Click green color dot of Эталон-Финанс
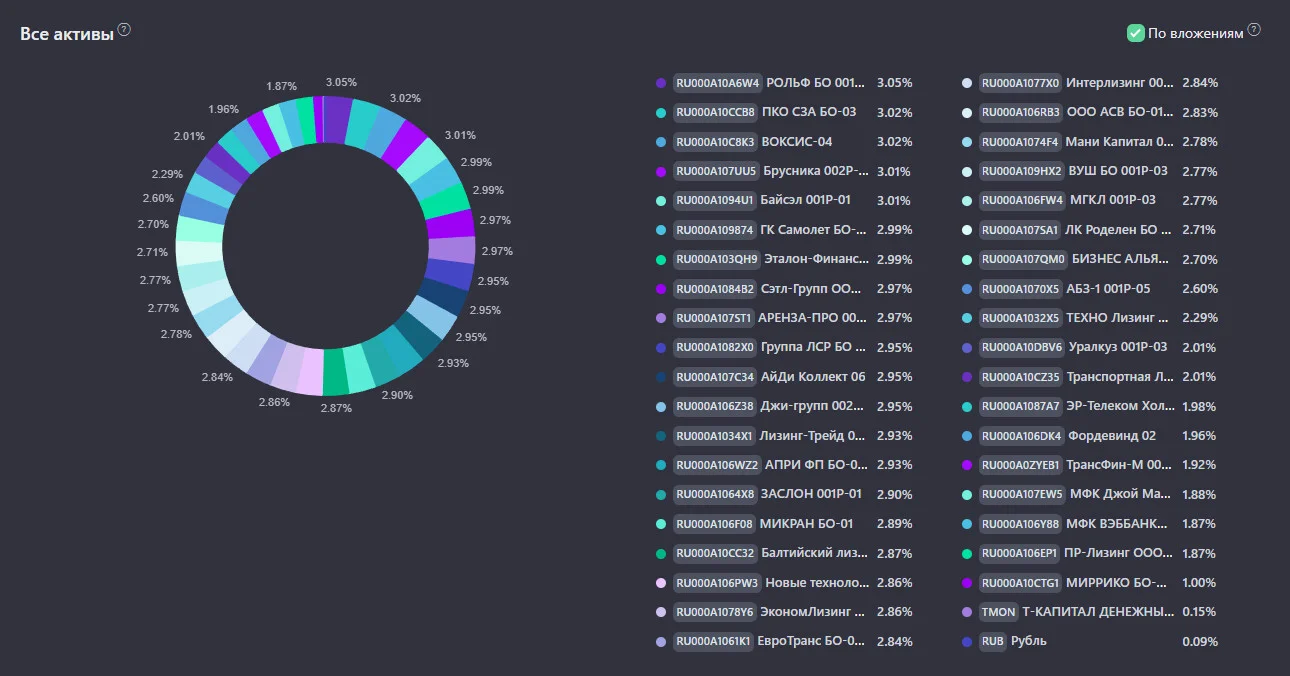The height and width of the screenshot is (676, 1290). 661,260
